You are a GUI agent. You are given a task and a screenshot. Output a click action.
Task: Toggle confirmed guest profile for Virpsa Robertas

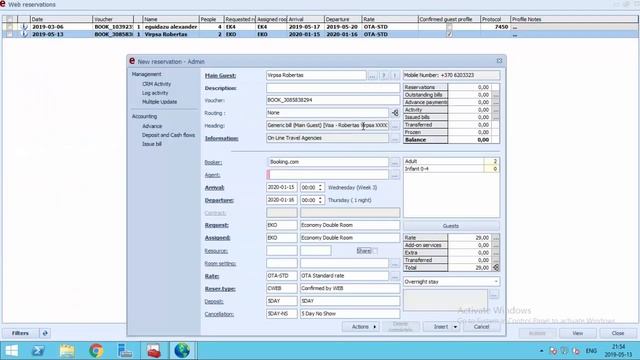pos(449,35)
